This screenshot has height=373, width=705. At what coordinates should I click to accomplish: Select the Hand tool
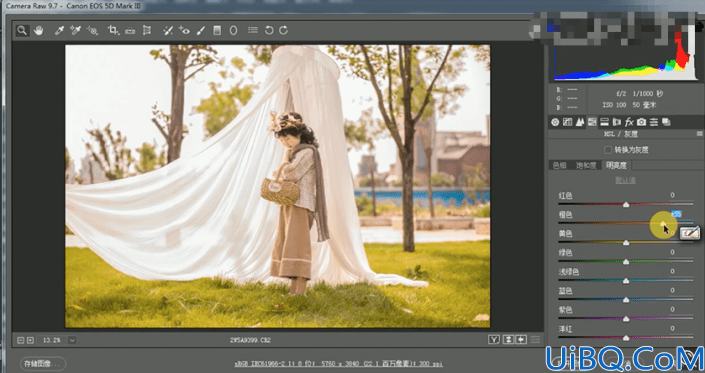point(39,31)
